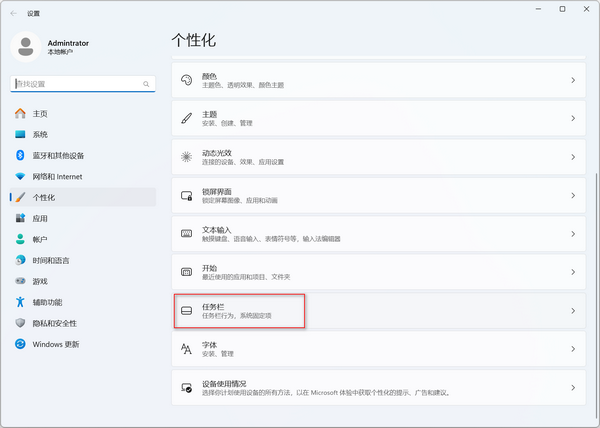This screenshot has width=600, height=428.
Task: Open the 字体 settings row title
Action: point(209,345)
